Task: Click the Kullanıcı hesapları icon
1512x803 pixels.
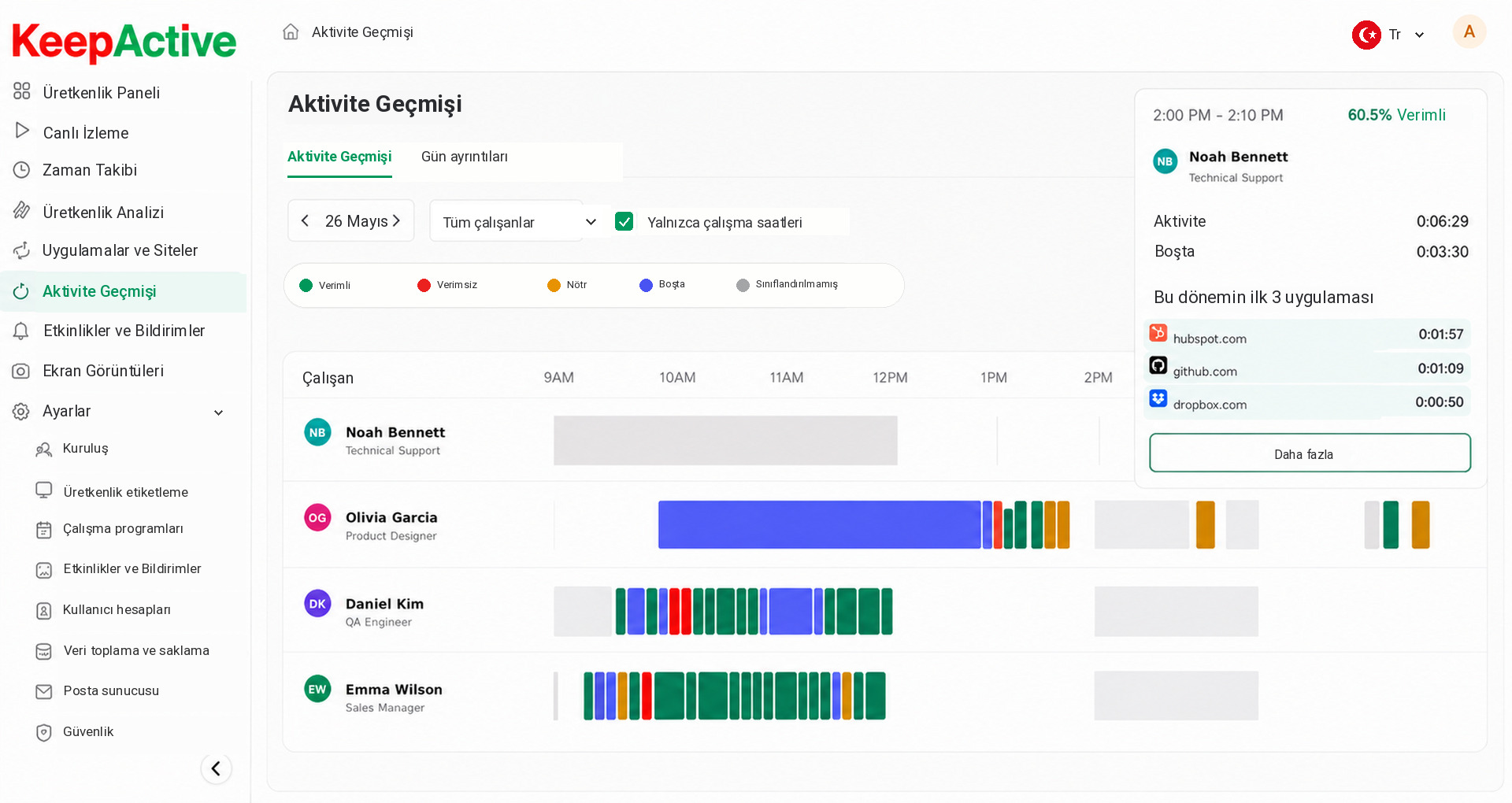Action: click(x=44, y=610)
